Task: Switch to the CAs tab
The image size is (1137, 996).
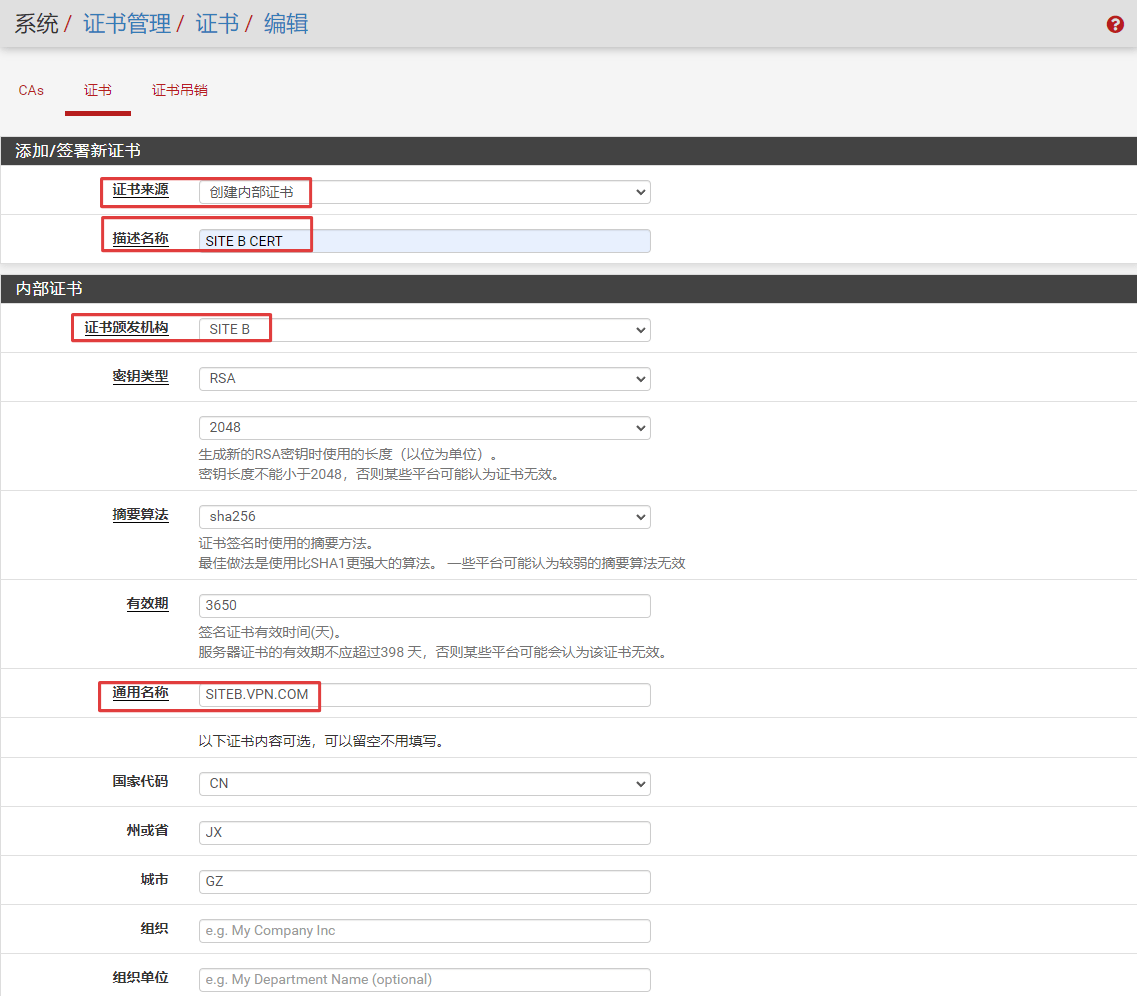Action: coord(31,90)
